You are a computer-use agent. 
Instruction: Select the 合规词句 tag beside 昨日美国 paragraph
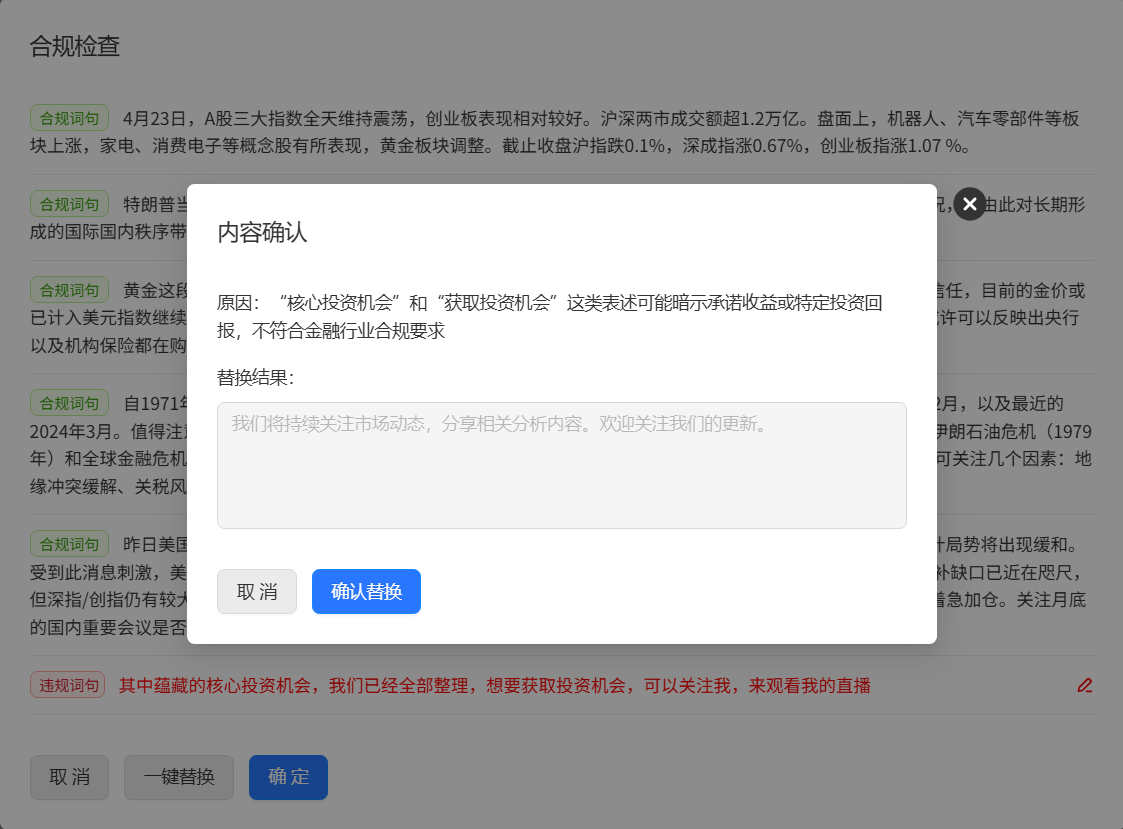tap(69, 545)
